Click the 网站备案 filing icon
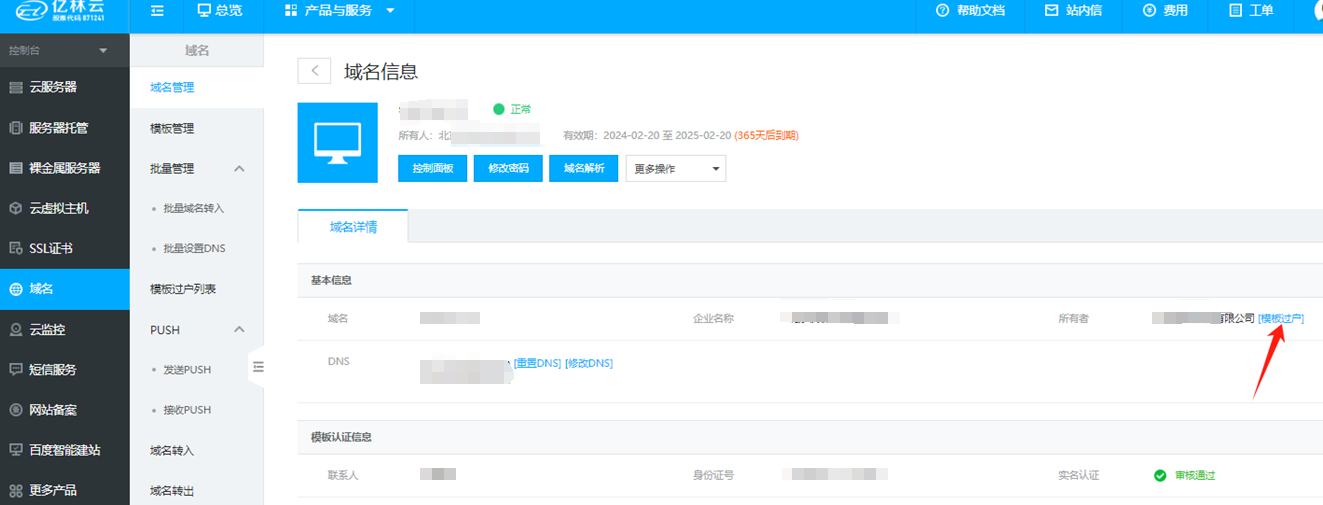The image size is (1323, 505). [x=15, y=410]
